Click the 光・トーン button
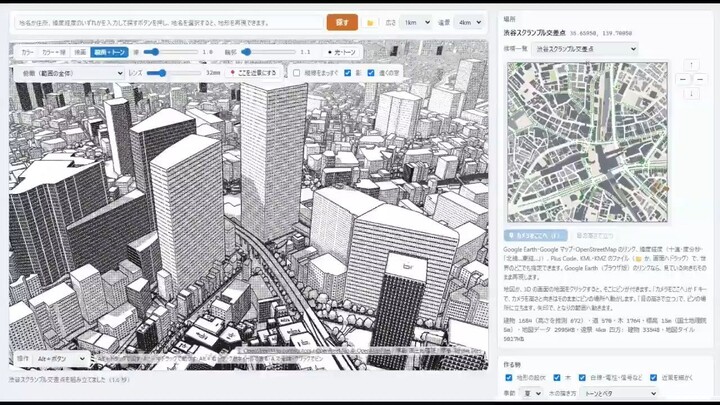 (x=341, y=52)
